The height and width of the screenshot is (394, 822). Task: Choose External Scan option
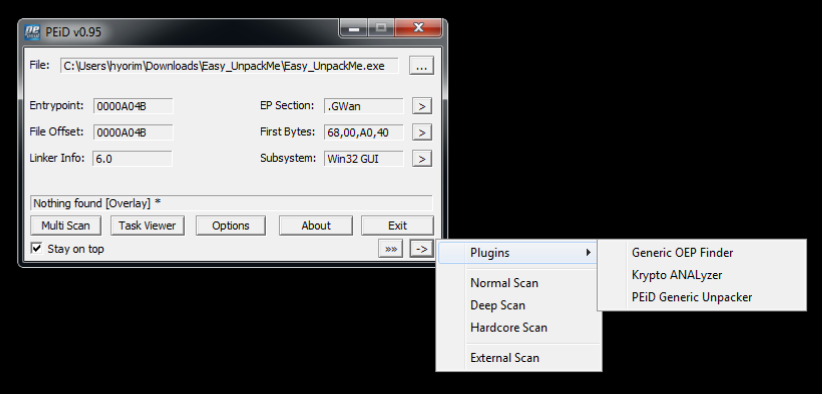518,358
